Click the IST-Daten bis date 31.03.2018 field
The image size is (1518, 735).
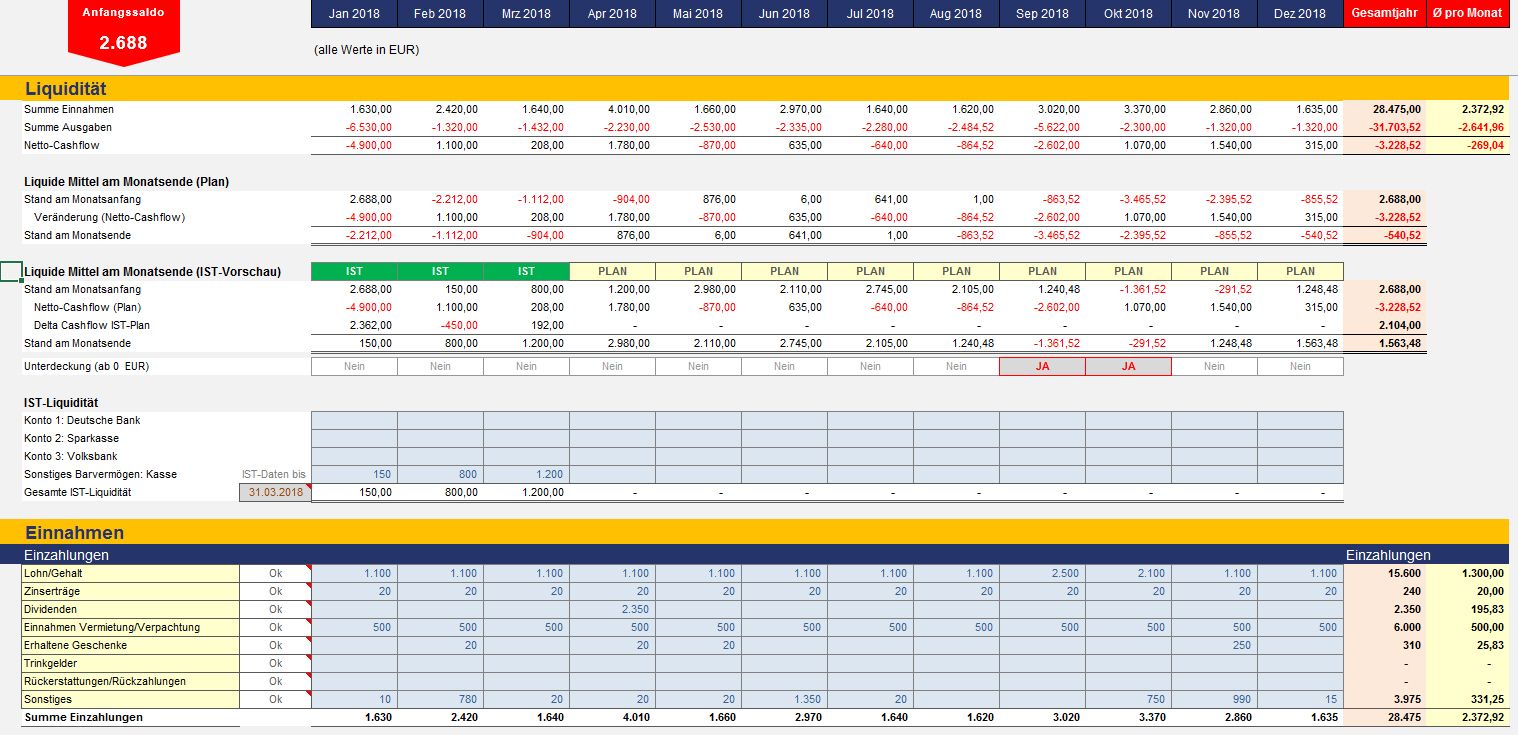pos(276,492)
